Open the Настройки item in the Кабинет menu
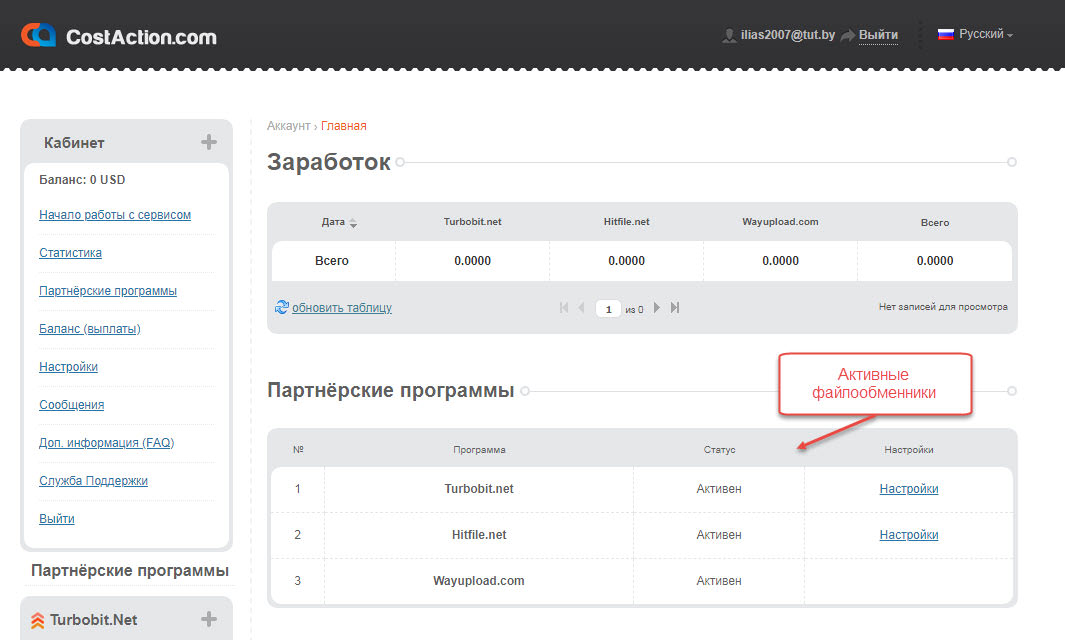Screen dimensions: 1065x640 pos(69,367)
